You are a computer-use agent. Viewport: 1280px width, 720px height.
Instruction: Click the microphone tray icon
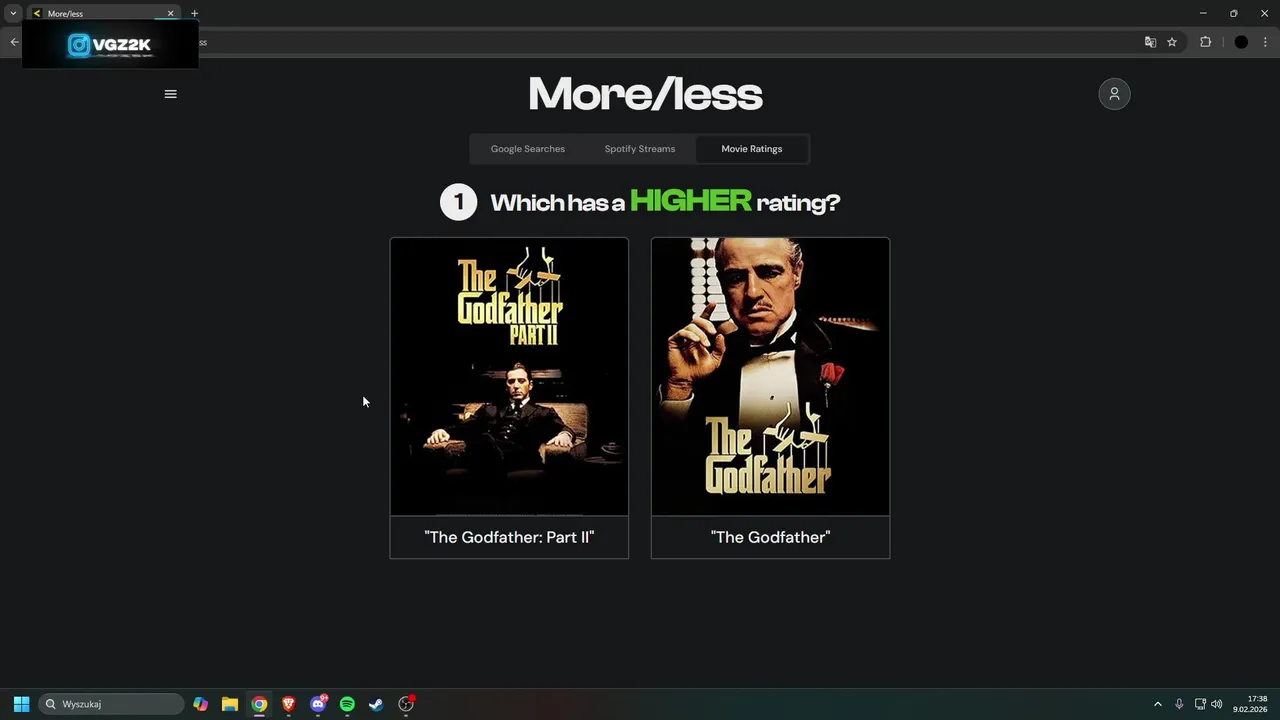click(1179, 704)
